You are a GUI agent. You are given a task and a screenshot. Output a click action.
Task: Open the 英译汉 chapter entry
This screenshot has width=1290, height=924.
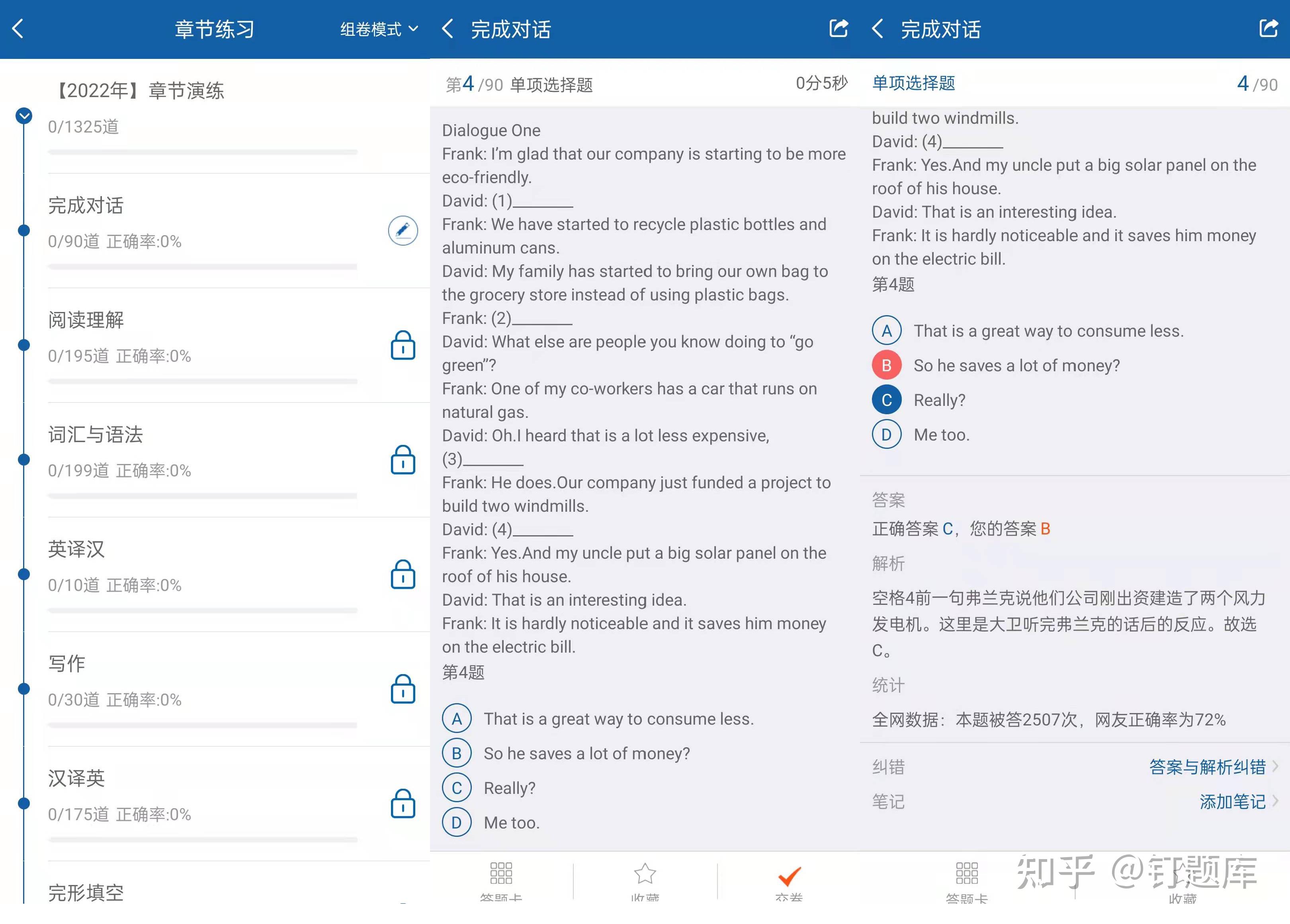click(77, 549)
